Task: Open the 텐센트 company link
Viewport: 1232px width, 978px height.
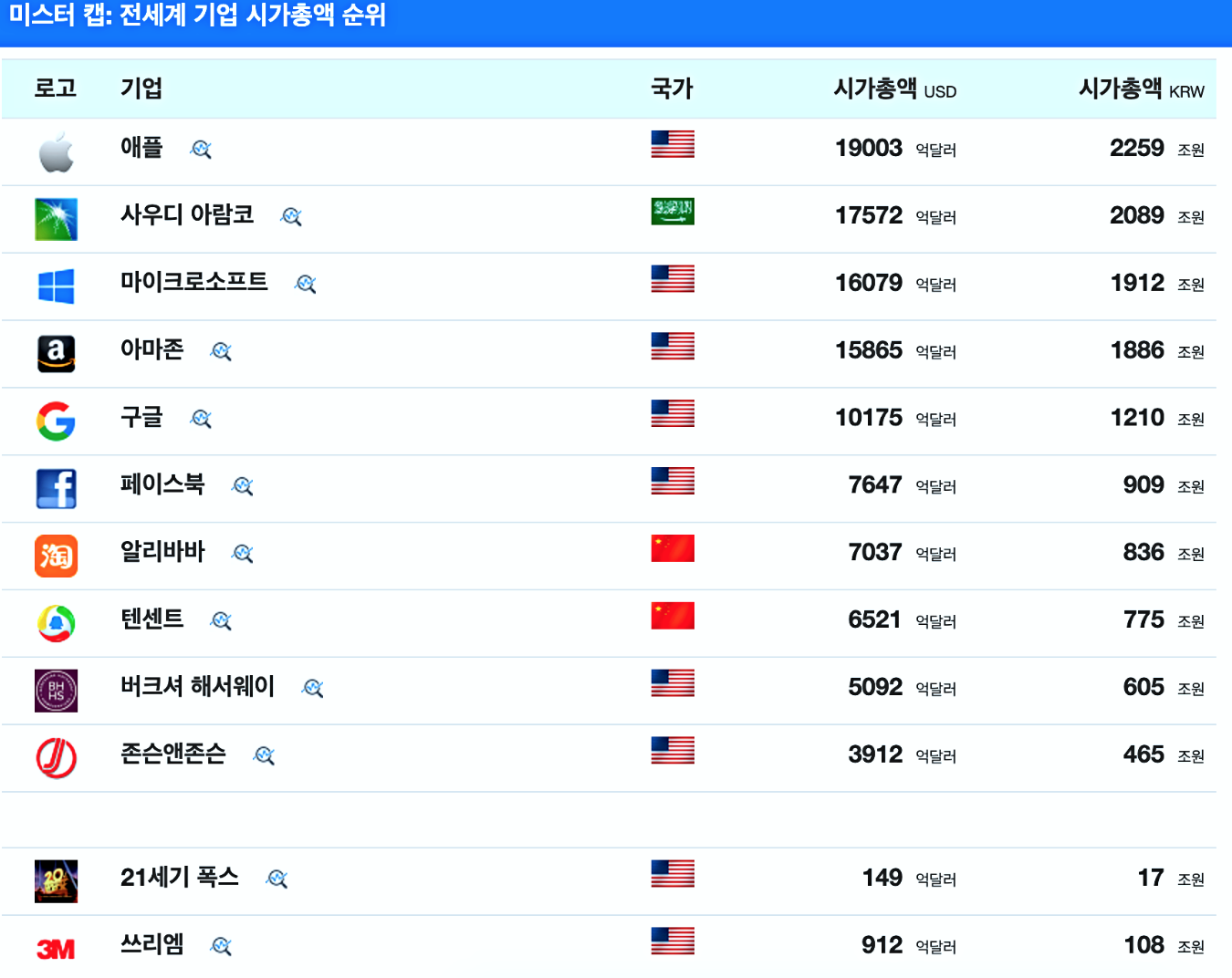Action: (x=152, y=619)
